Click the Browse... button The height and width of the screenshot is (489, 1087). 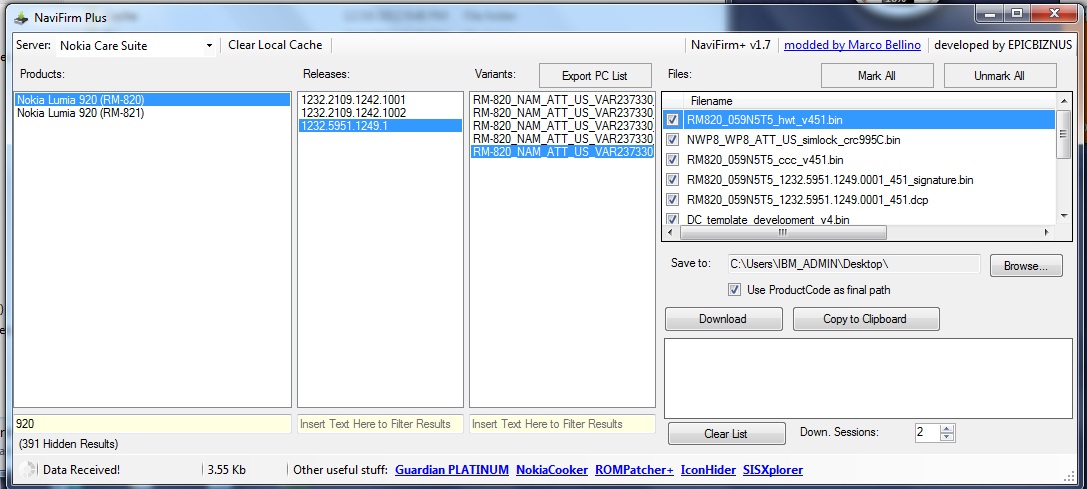[1026, 266]
